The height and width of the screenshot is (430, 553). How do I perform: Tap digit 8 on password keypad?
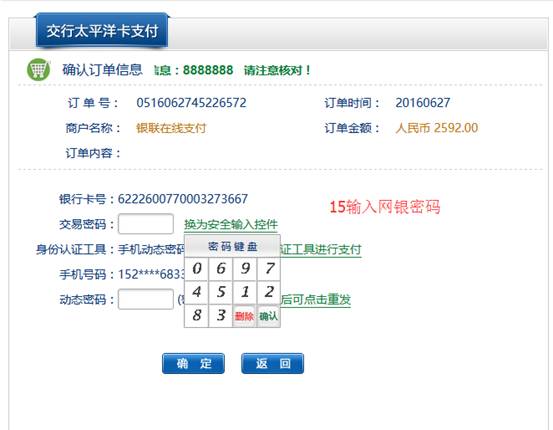point(197,315)
